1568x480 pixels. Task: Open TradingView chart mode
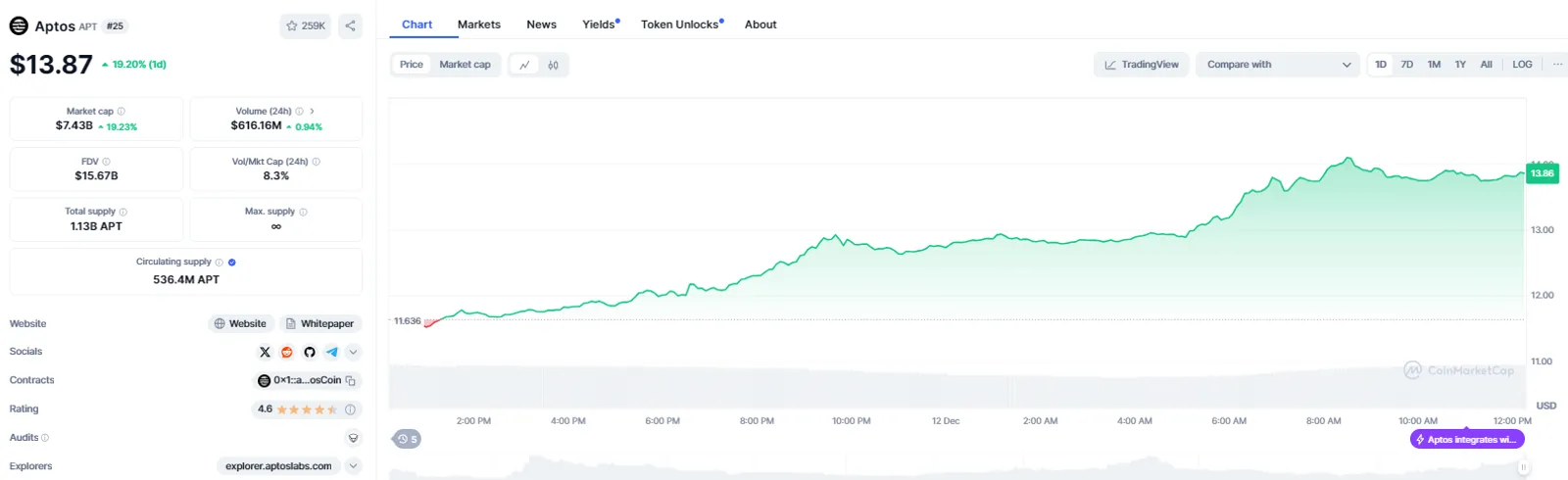click(x=1142, y=65)
